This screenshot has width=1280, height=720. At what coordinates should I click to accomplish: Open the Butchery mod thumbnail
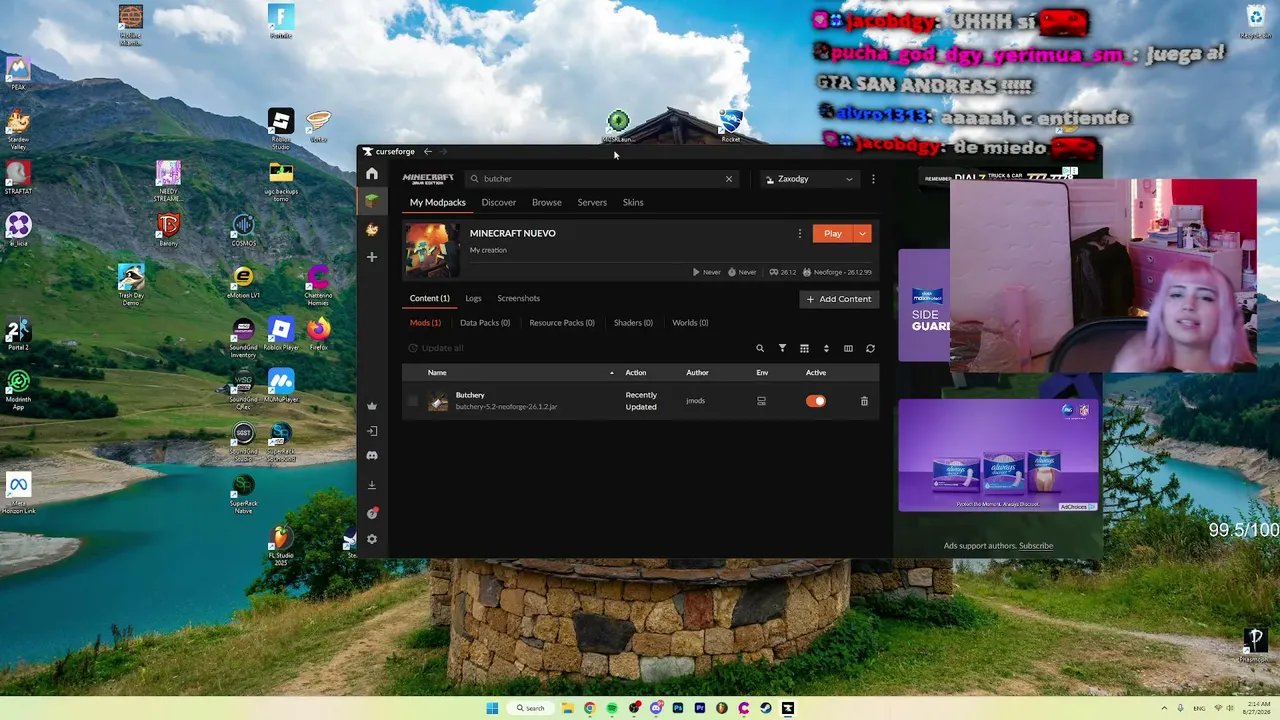438,401
